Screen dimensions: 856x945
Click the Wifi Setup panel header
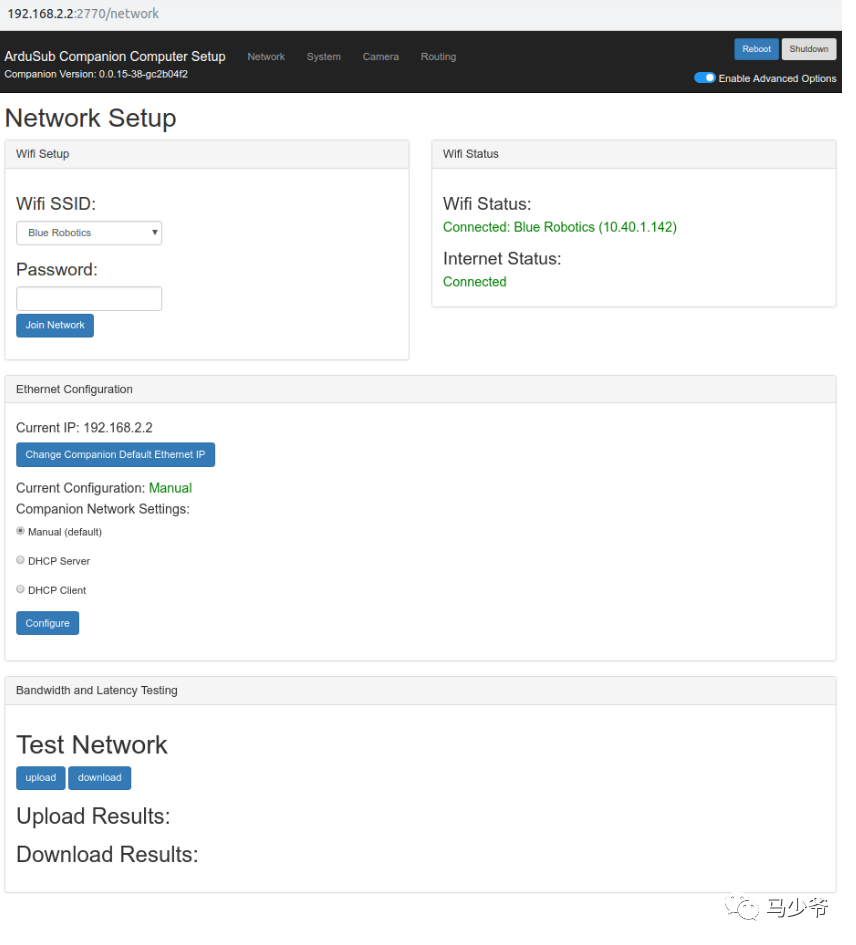tap(43, 154)
